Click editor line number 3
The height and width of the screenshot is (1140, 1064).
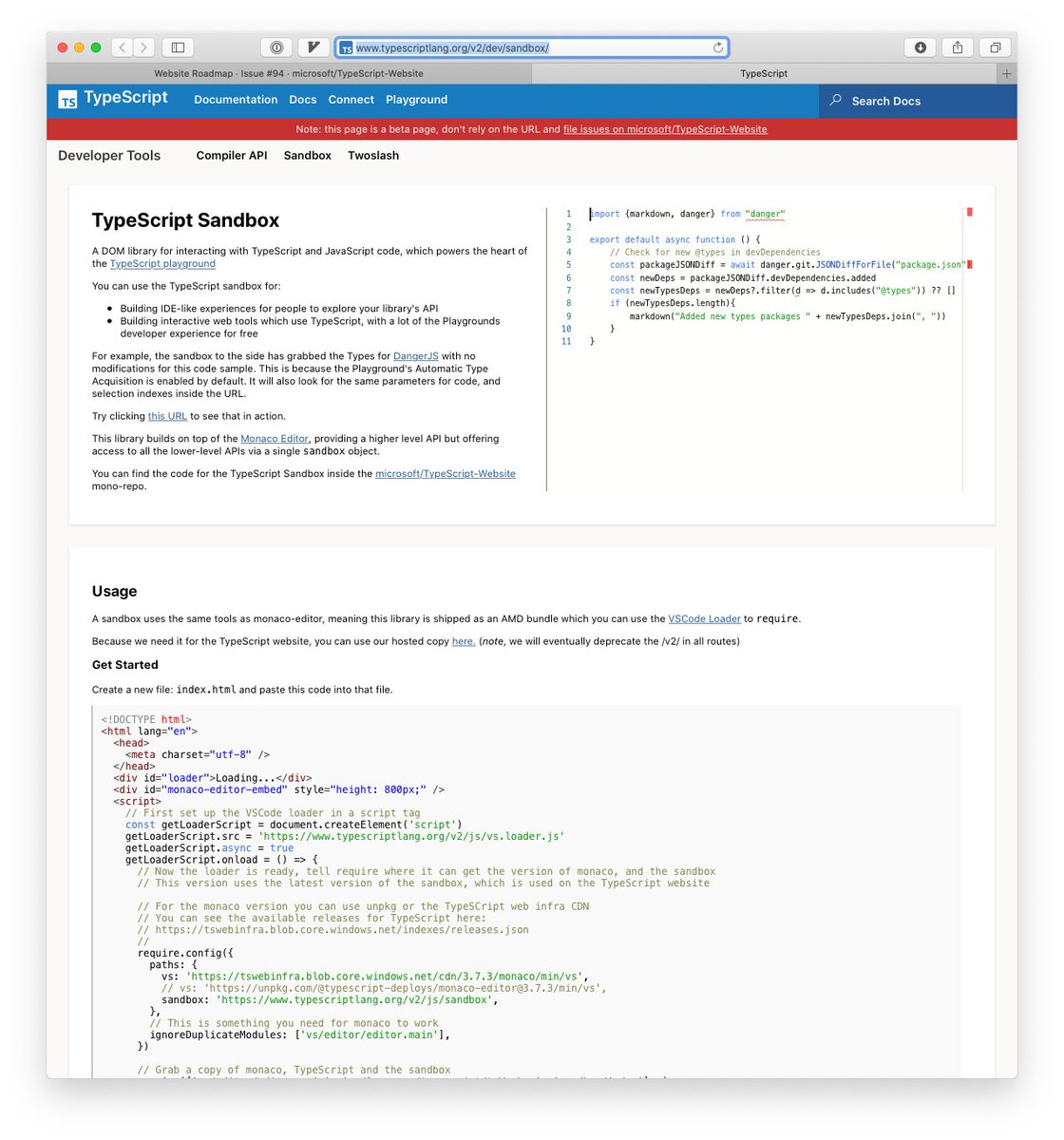pyautogui.click(x=569, y=239)
